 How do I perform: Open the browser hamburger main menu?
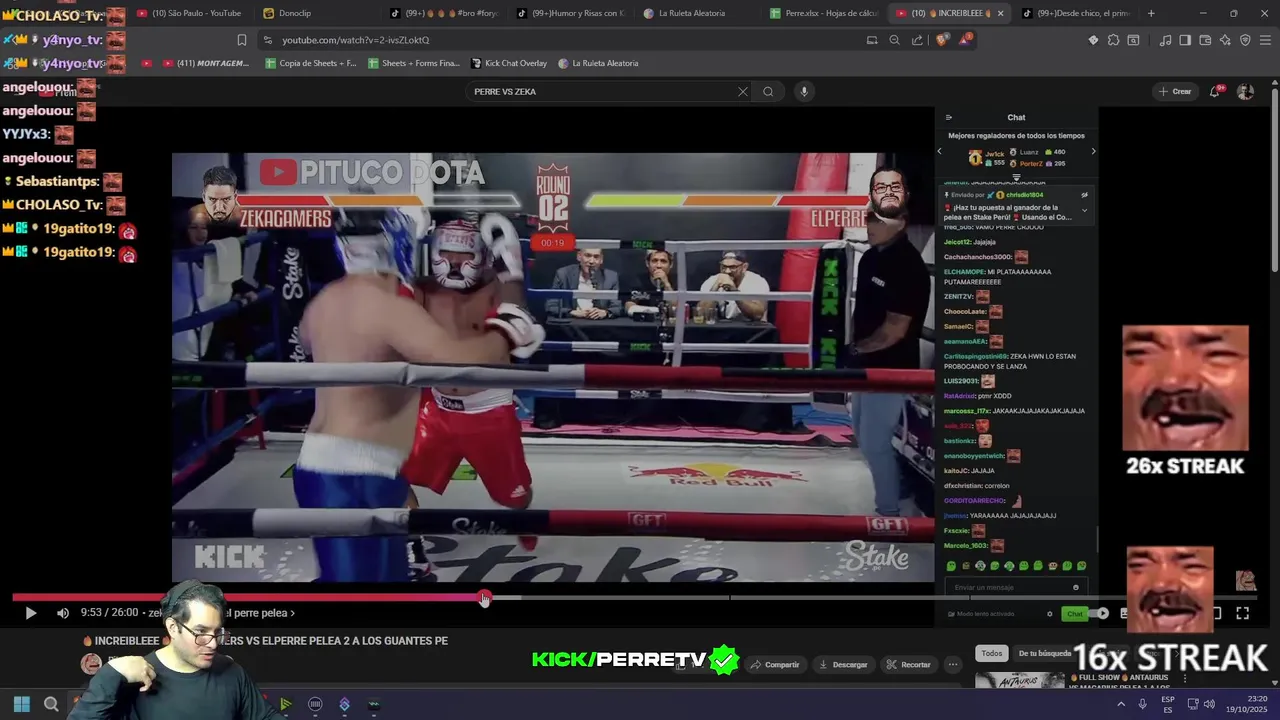[x=1265, y=40]
